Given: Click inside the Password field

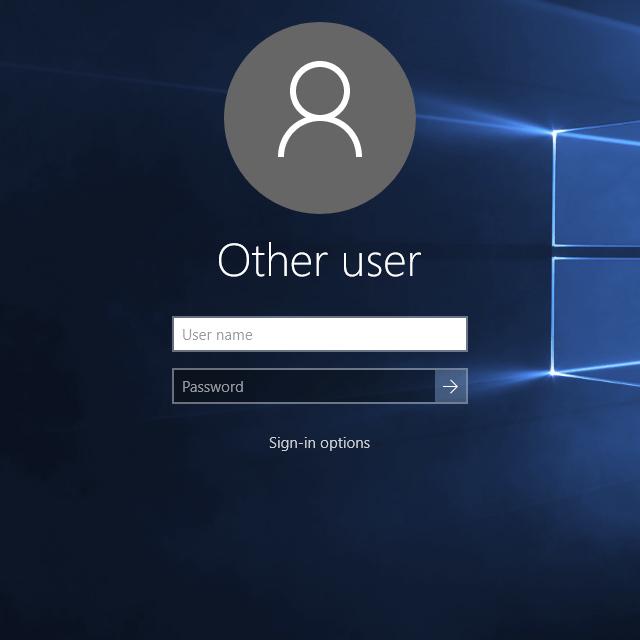Looking at the screenshot, I should [304, 387].
